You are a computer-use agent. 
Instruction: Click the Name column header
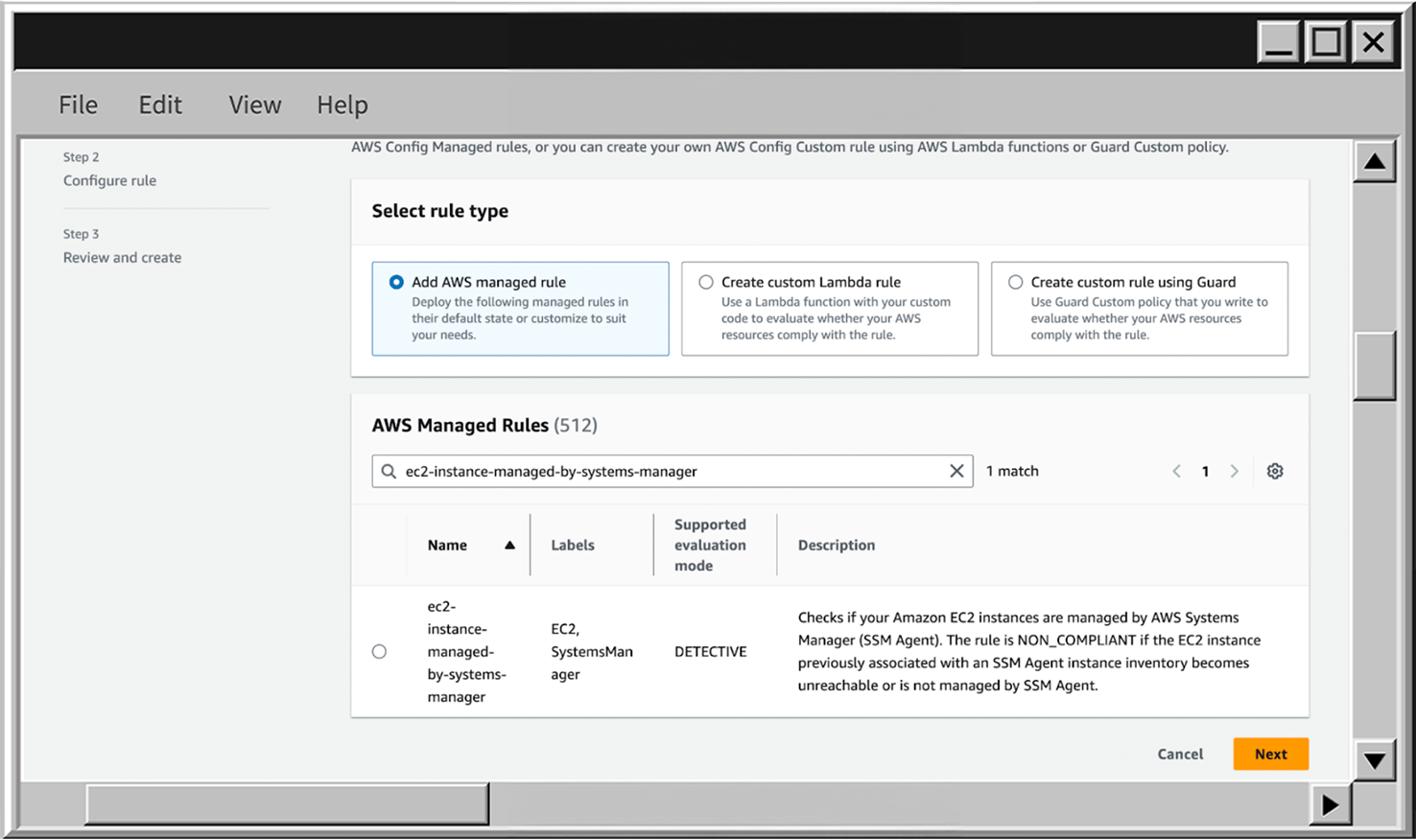[447, 545]
